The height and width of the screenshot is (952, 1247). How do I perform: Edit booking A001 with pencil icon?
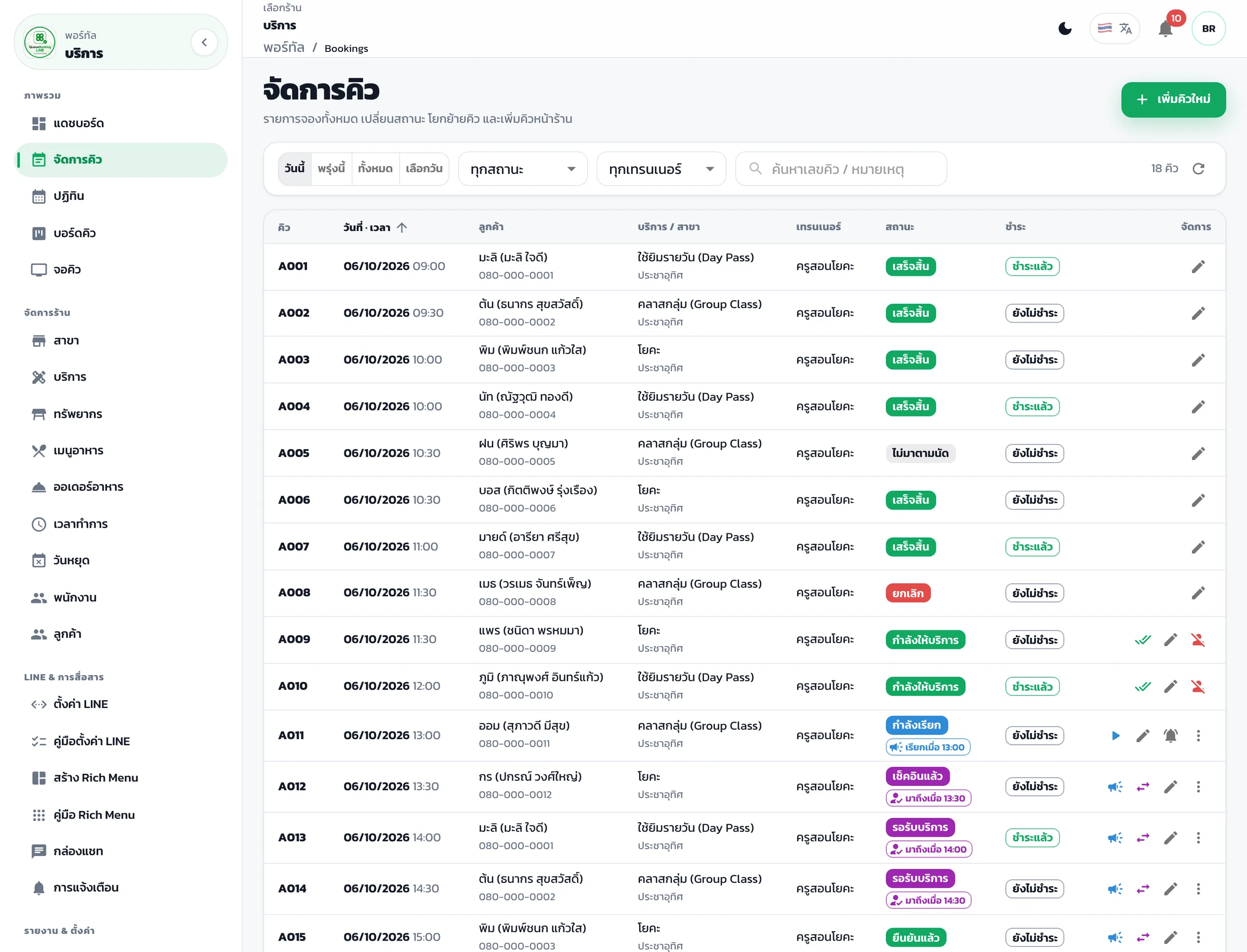1198,266
